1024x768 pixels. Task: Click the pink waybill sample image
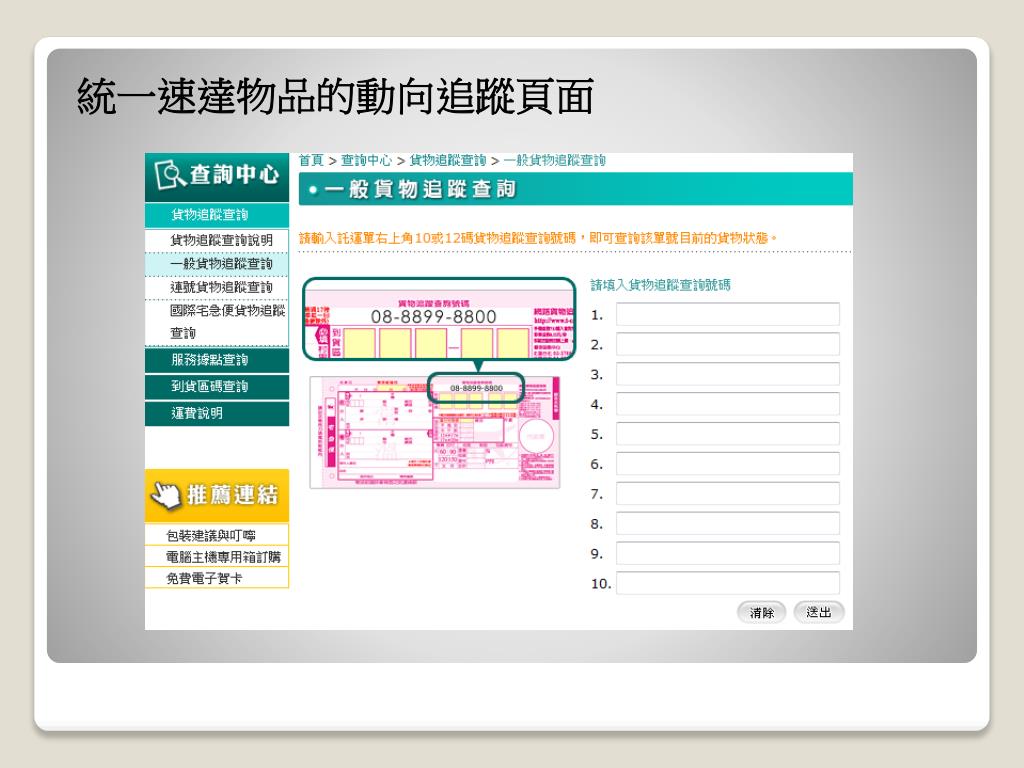click(435, 432)
